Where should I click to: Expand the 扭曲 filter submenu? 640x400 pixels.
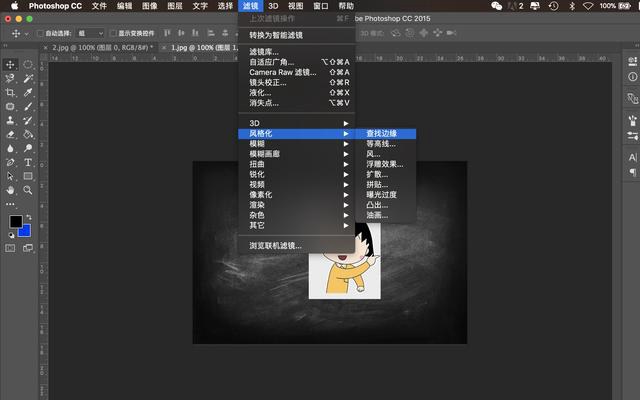point(296,164)
